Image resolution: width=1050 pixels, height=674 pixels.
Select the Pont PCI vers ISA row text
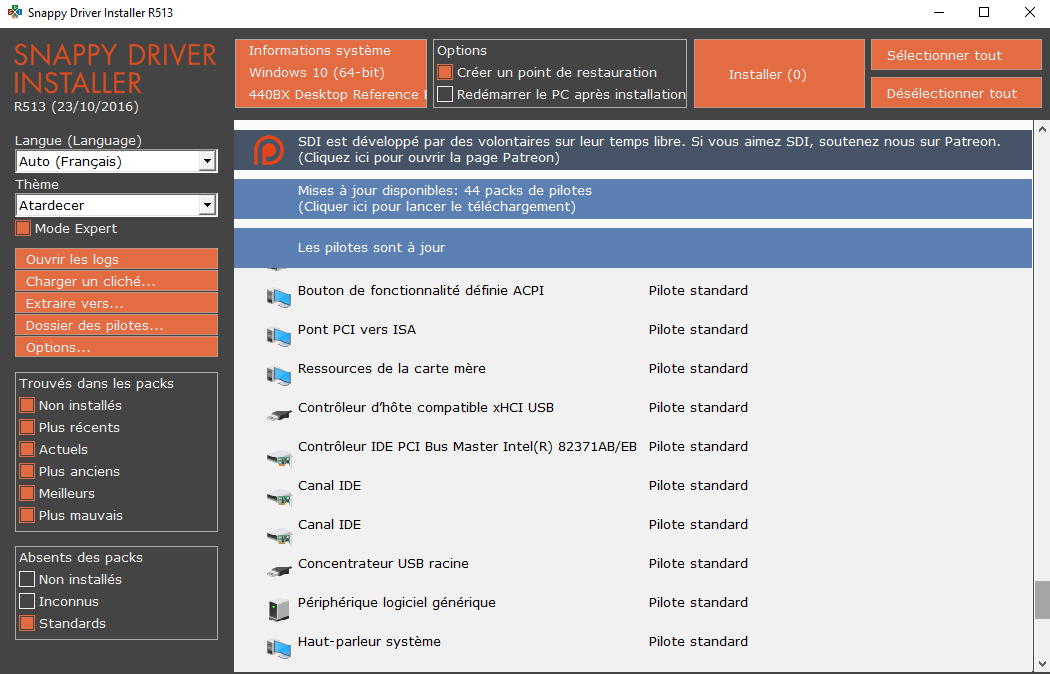(x=357, y=329)
